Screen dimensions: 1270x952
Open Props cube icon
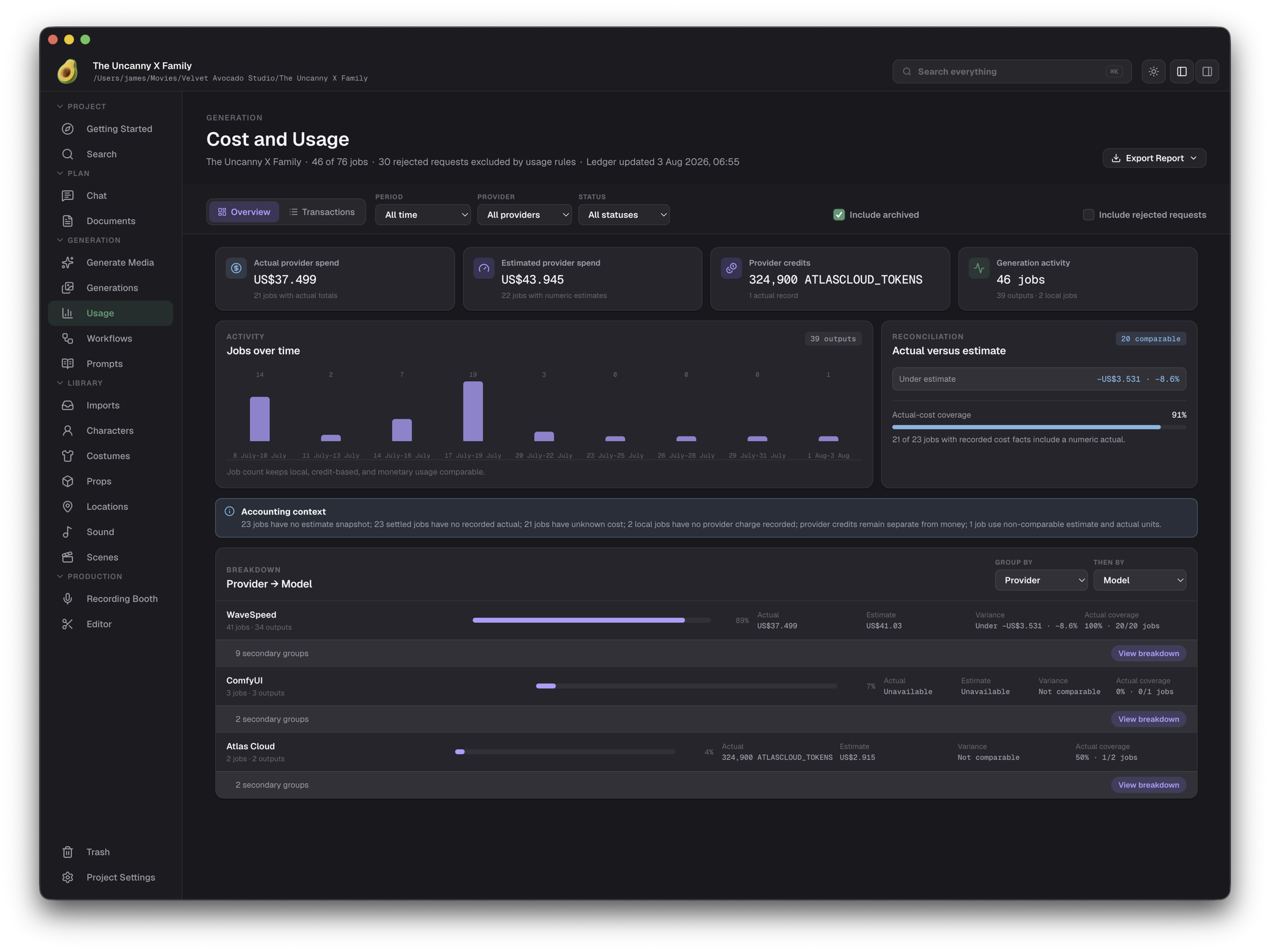68,481
